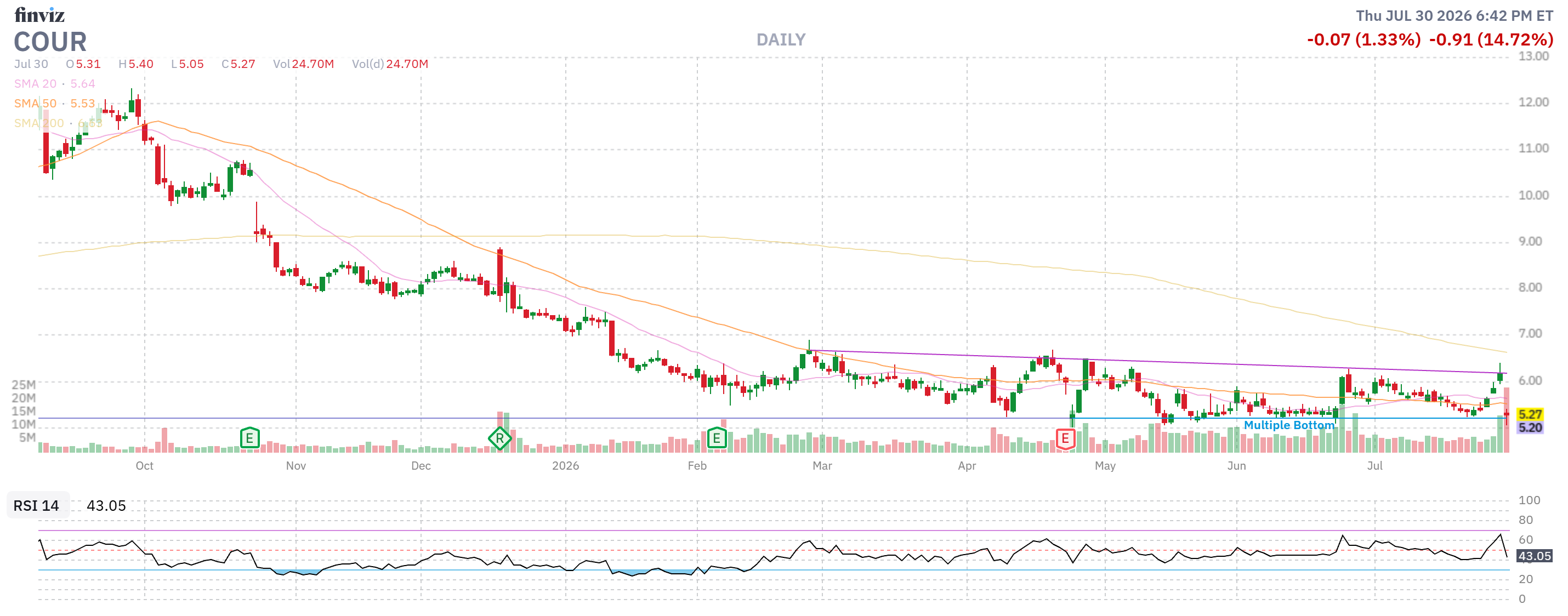Click the 10.00 price axis label
Screen dimensions: 1568x616
point(1533,196)
